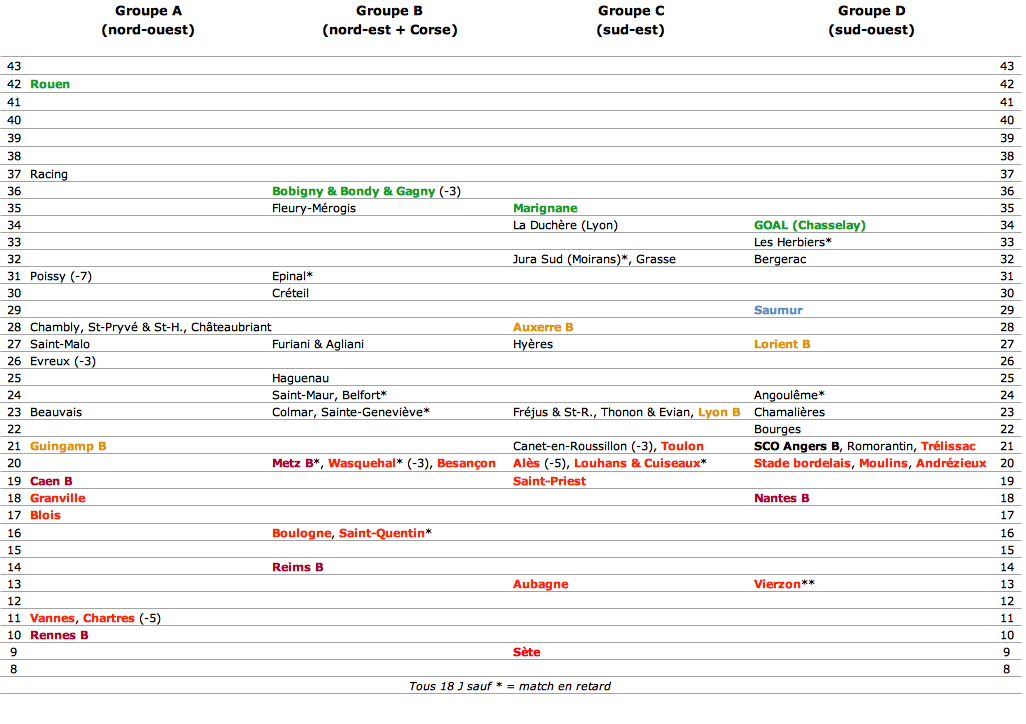Click the green Marignane entry
The height and width of the screenshot is (724, 1026).
545,208
